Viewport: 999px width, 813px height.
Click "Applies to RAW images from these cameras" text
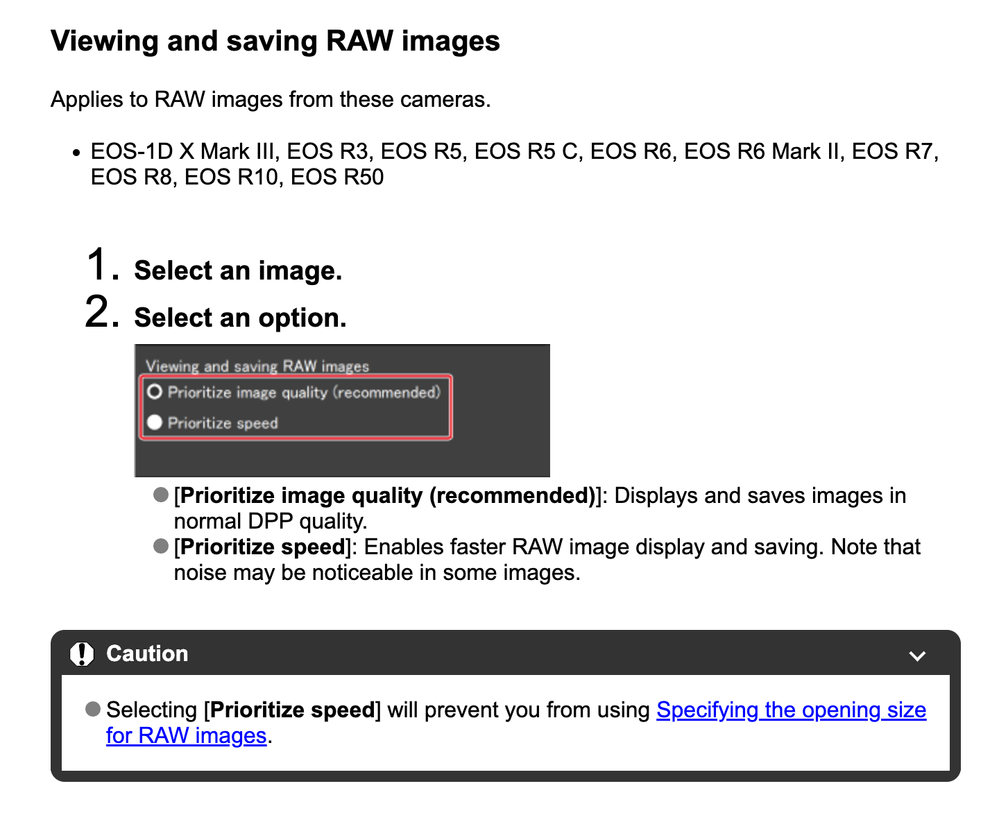click(270, 100)
